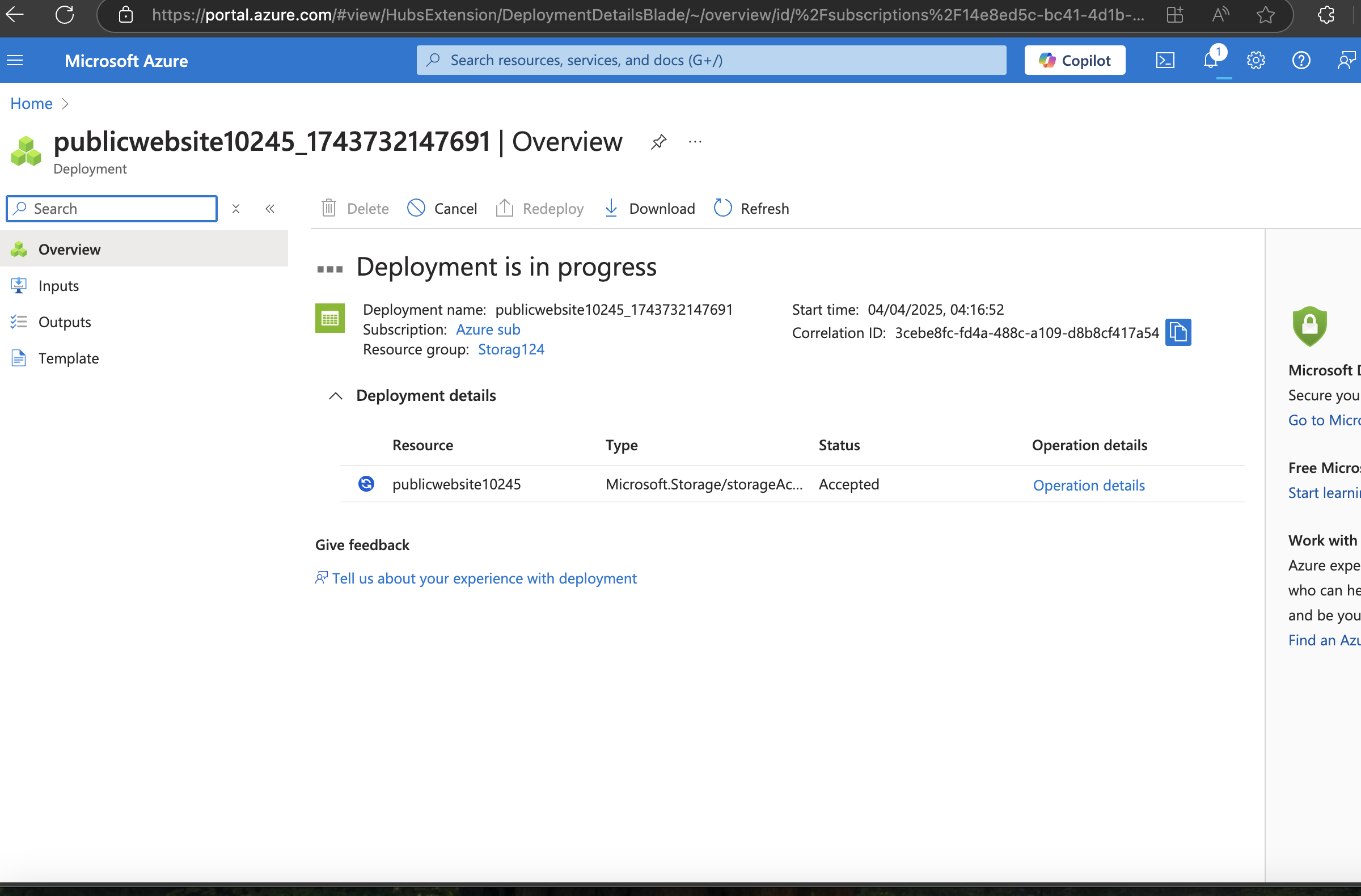The width and height of the screenshot is (1361, 896).
Task: Click the deployment cubes icon beside title
Action: 26,151
